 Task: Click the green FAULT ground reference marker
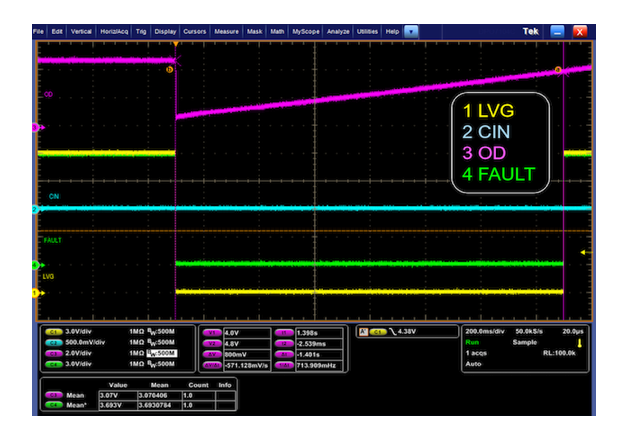pyautogui.click(x=36, y=265)
